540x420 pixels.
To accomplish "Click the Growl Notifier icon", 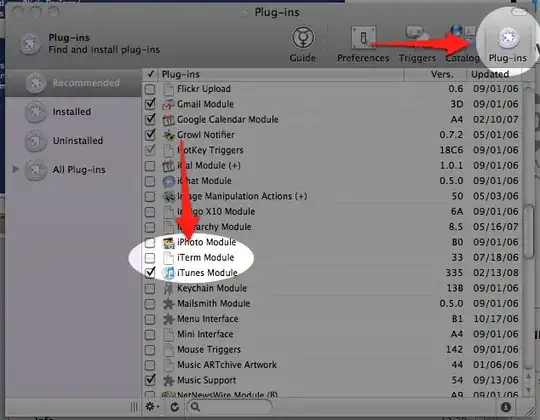I will [169, 135].
